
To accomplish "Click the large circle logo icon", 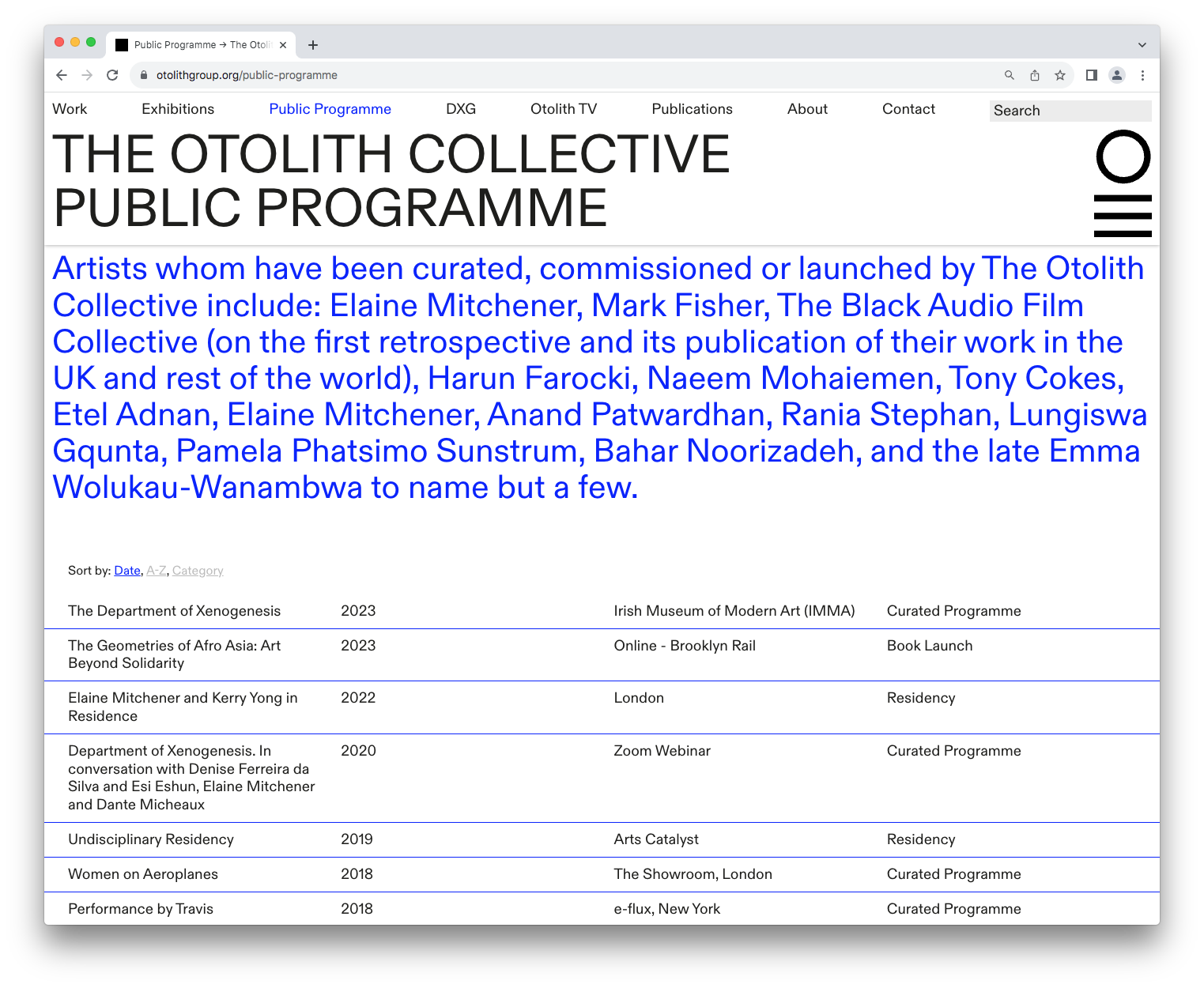I will pos(1123,156).
